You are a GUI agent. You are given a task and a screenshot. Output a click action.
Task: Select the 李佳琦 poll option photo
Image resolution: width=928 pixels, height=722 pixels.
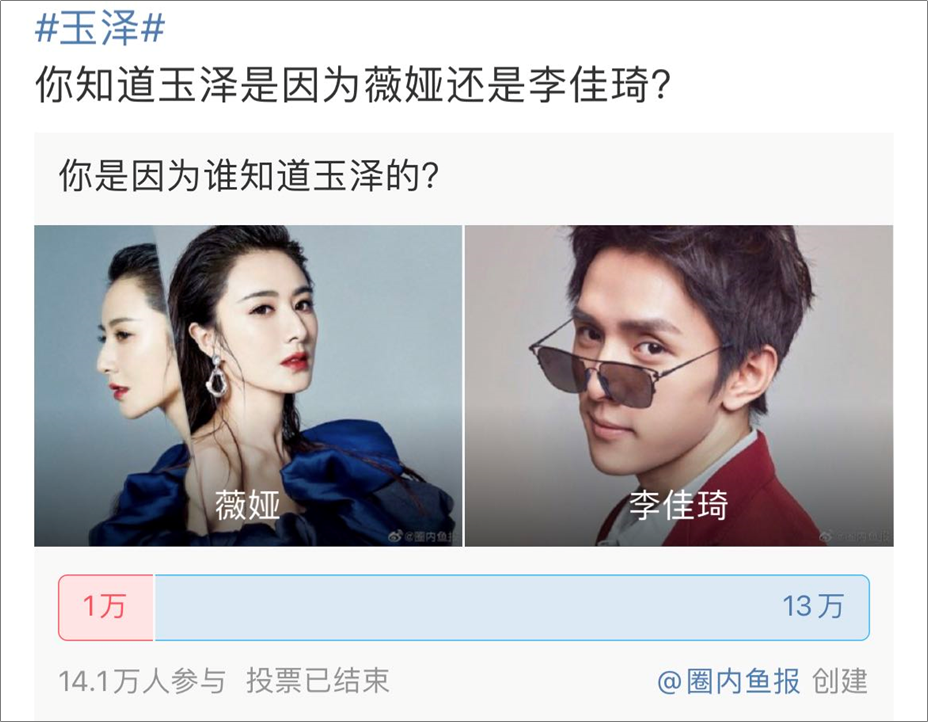click(679, 385)
